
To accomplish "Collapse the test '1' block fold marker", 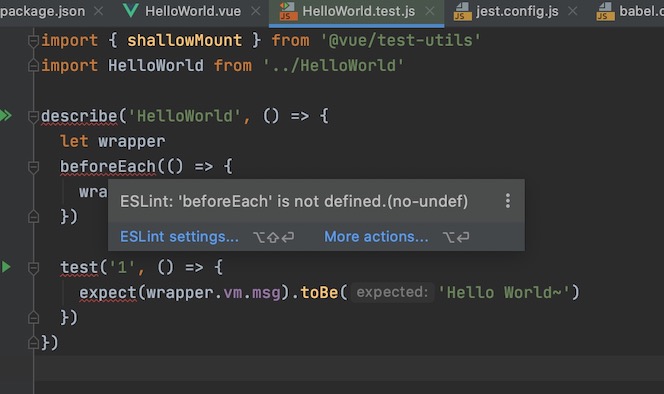I will (33, 268).
